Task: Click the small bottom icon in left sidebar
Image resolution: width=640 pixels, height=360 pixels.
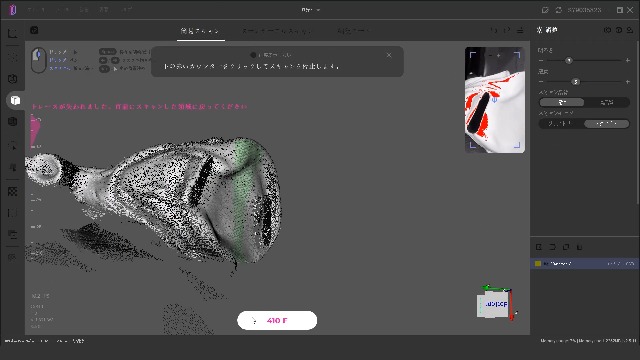Action: 12,257
